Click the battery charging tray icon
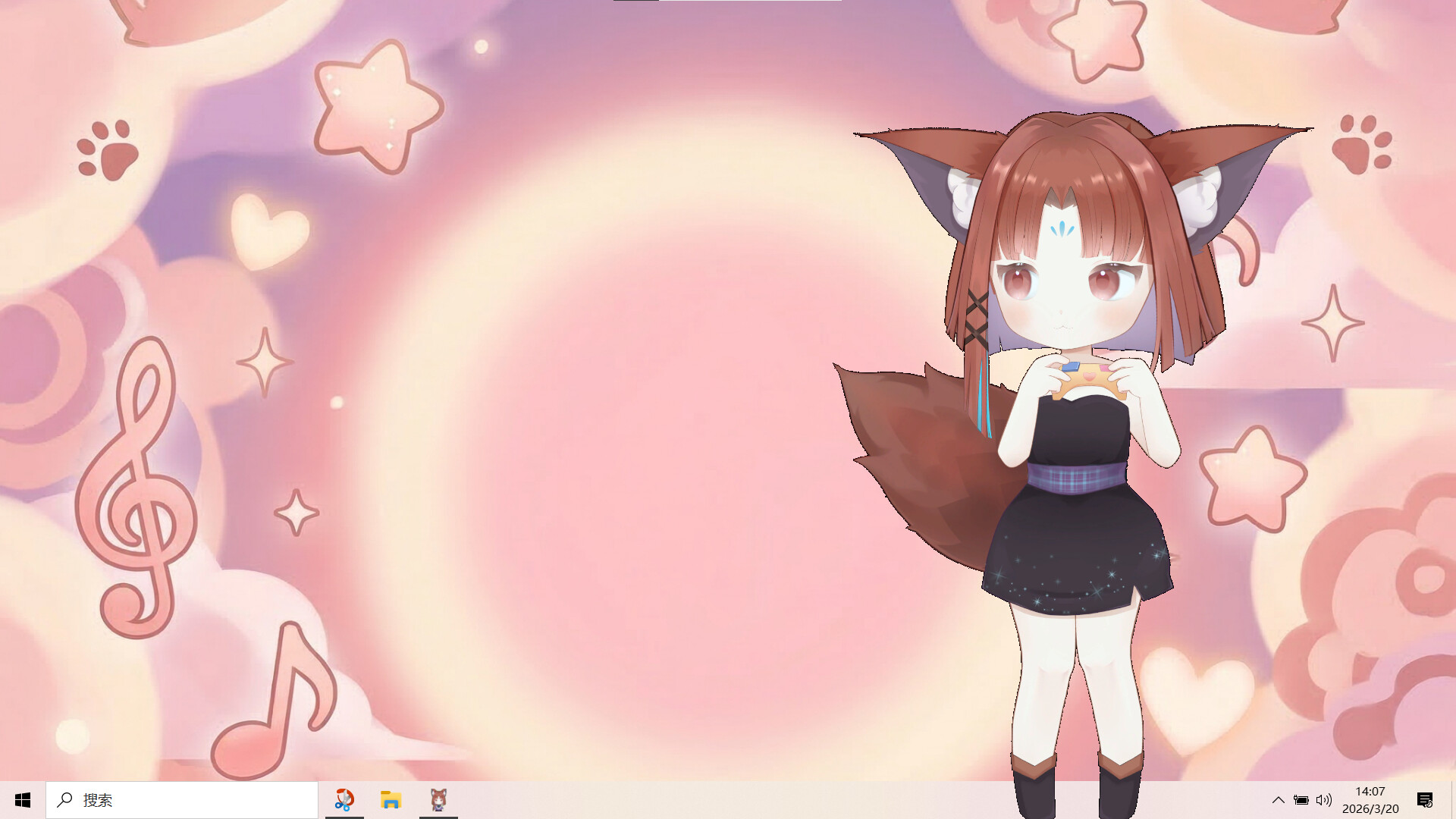The width and height of the screenshot is (1456, 819). 1301,800
